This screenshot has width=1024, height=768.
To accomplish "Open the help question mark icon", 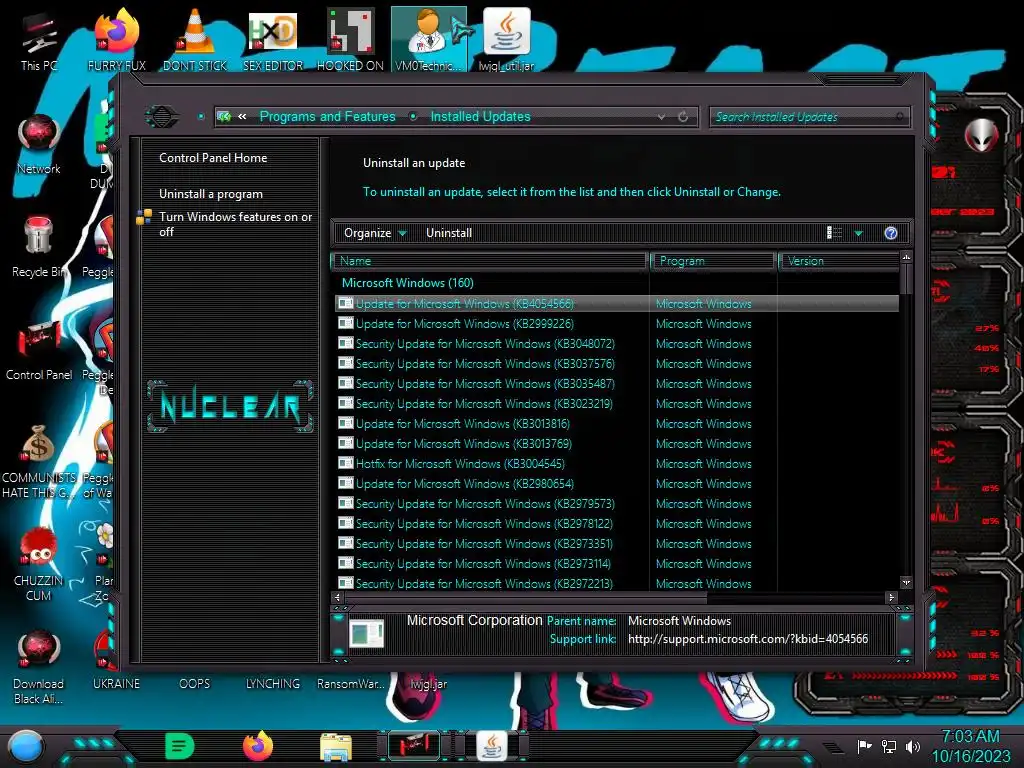I will [x=891, y=233].
